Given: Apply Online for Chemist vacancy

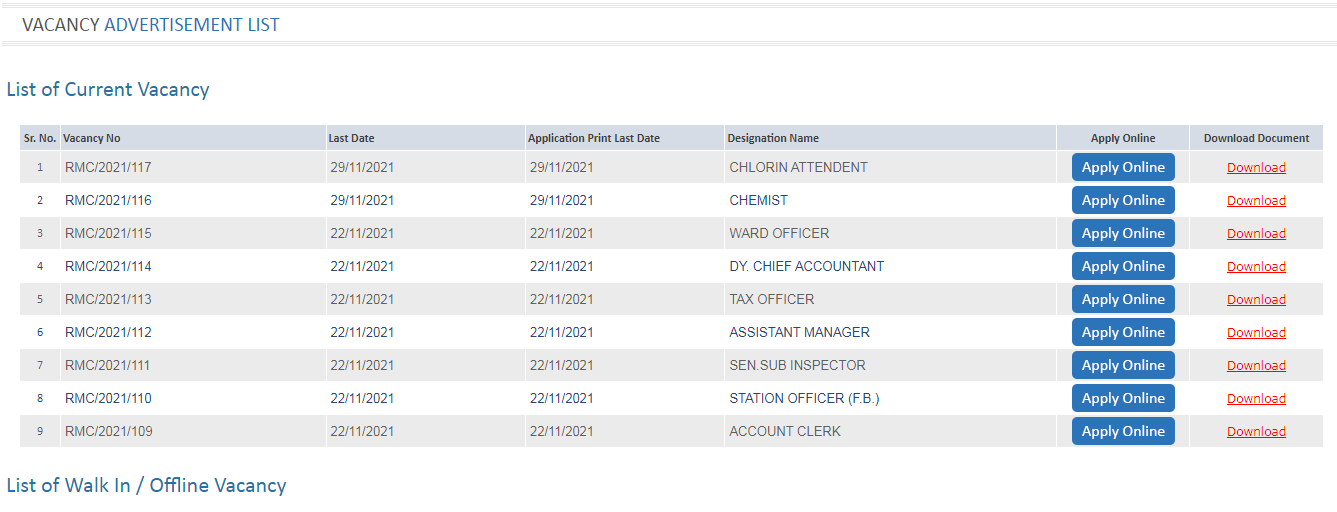Looking at the screenshot, I should 1123,200.
